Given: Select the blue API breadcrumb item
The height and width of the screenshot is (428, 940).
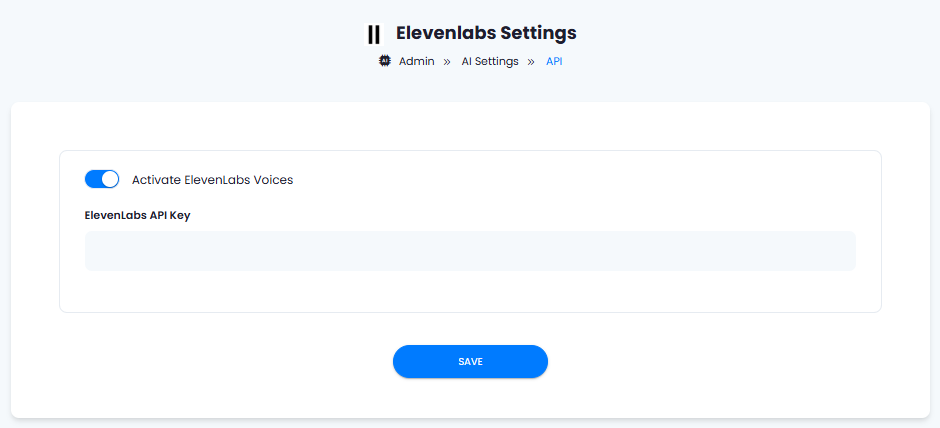Looking at the screenshot, I should click(x=554, y=61).
